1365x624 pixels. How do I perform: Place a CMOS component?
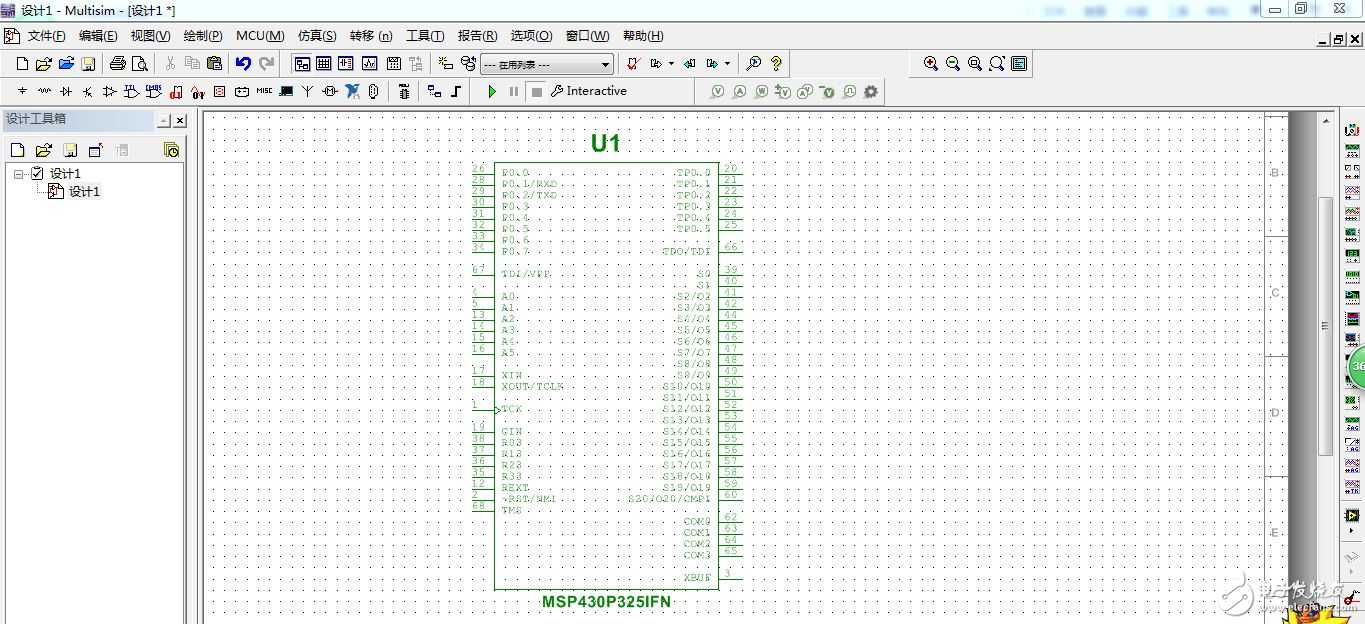(x=154, y=91)
